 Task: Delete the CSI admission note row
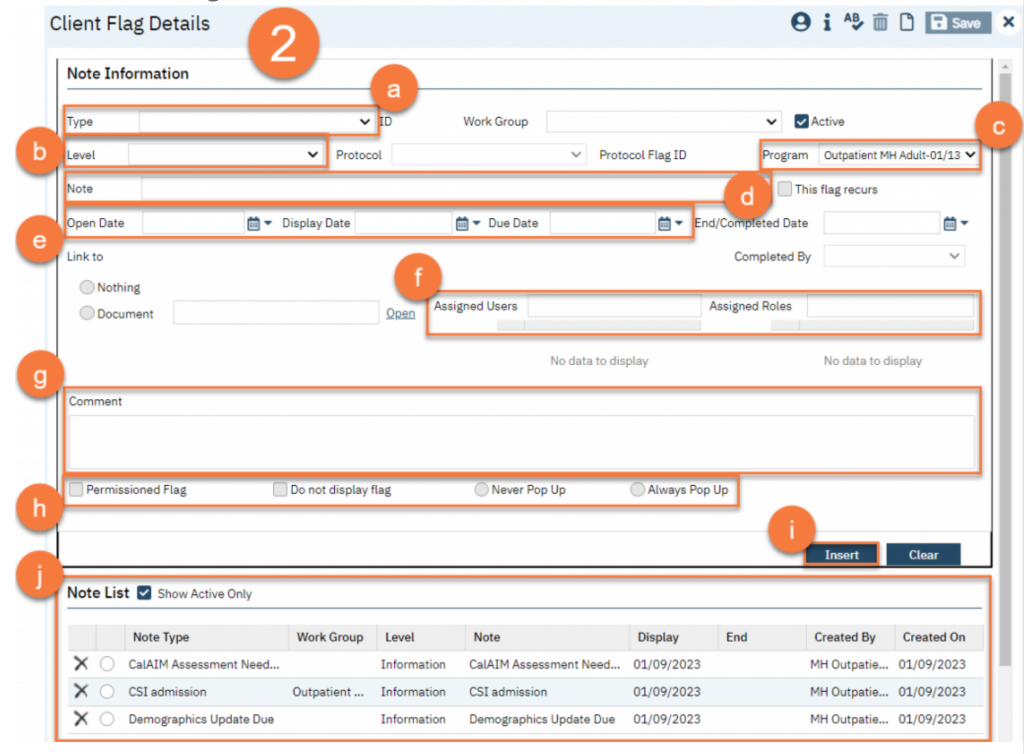pos(81,691)
